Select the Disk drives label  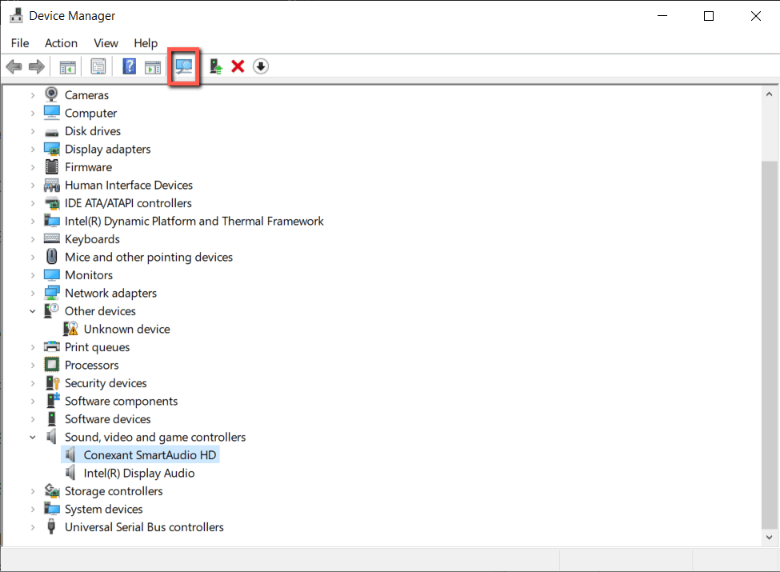click(93, 131)
